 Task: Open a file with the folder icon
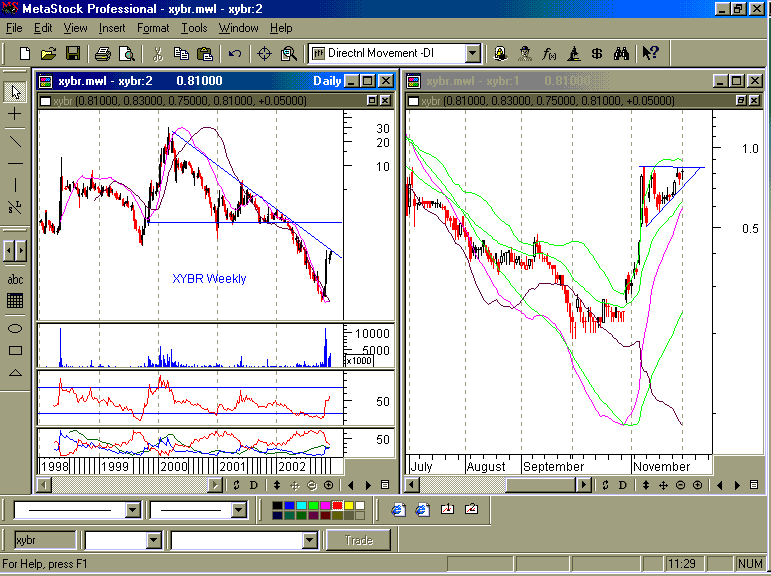[48, 53]
